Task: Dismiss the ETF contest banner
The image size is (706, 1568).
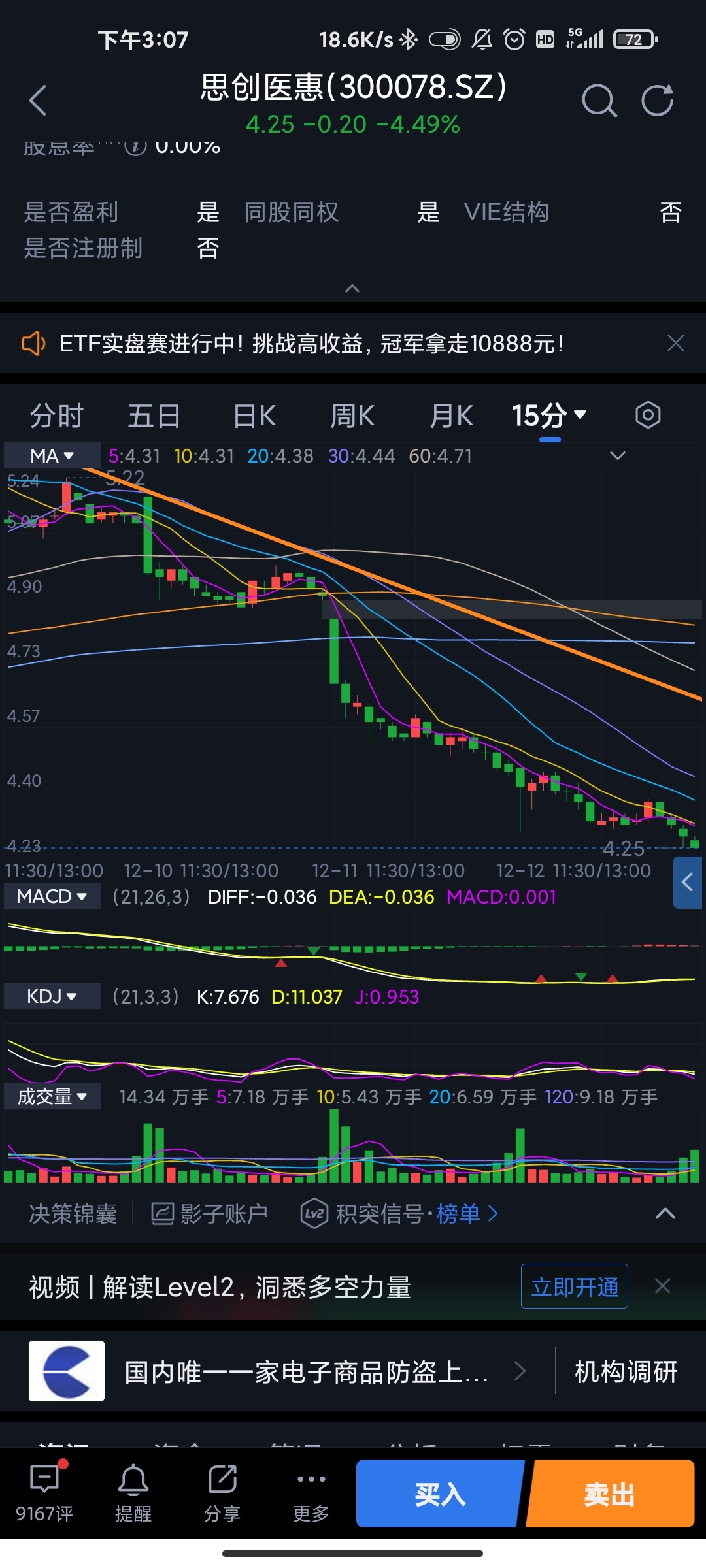Action: (675, 343)
